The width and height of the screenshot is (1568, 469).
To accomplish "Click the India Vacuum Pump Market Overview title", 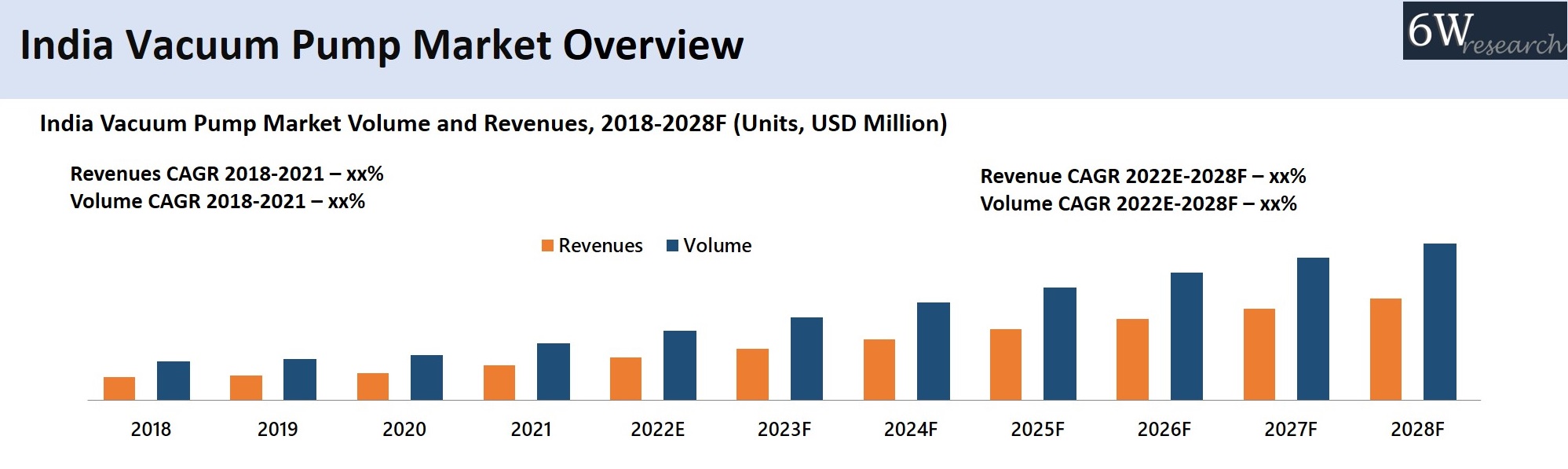I will coord(382,45).
